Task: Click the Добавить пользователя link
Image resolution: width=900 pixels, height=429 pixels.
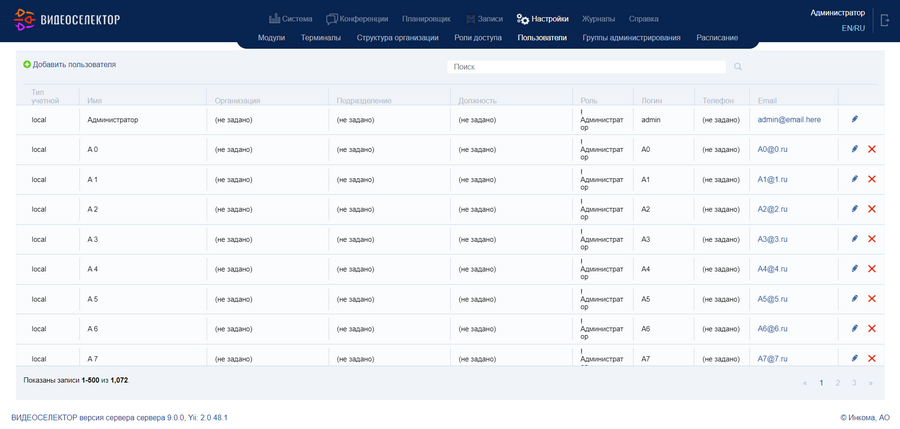Action: (74, 65)
